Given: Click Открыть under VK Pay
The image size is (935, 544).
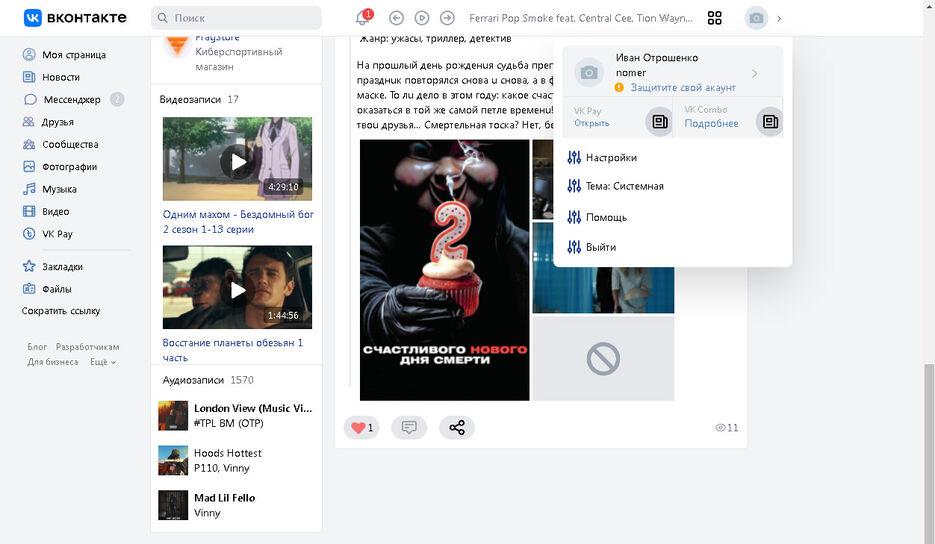Looking at the screenshot, I should tap(592, 123).
